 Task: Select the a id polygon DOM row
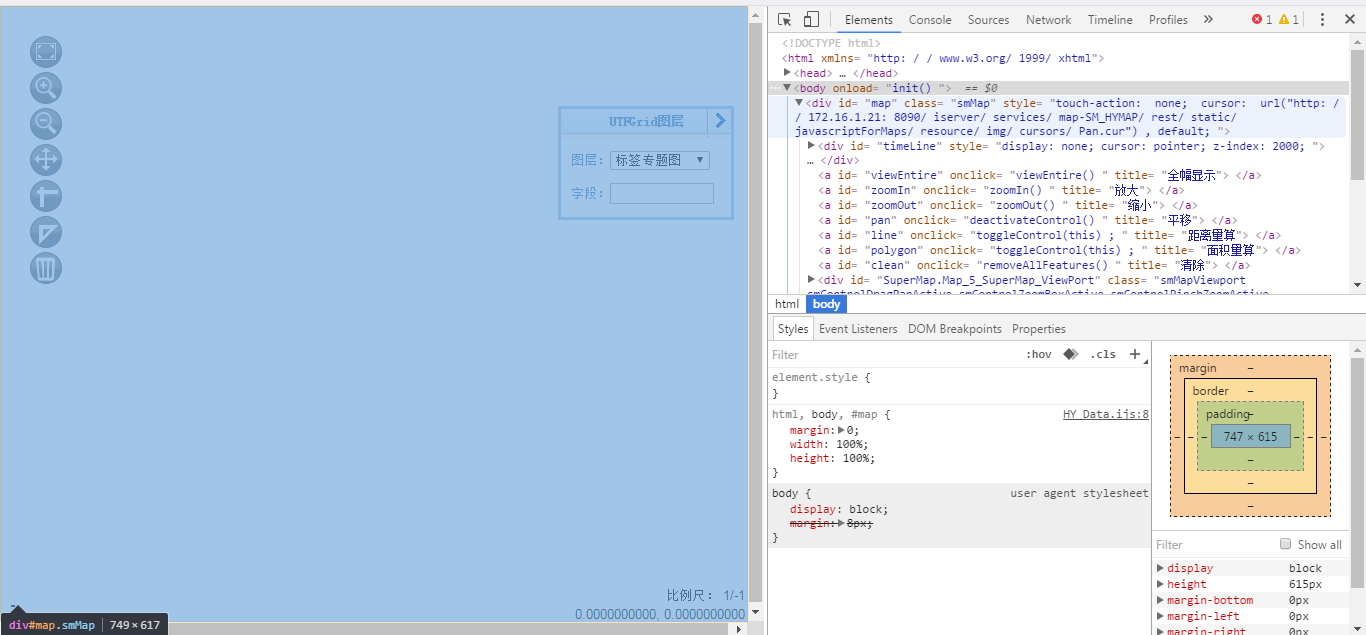click(1058, 250)
